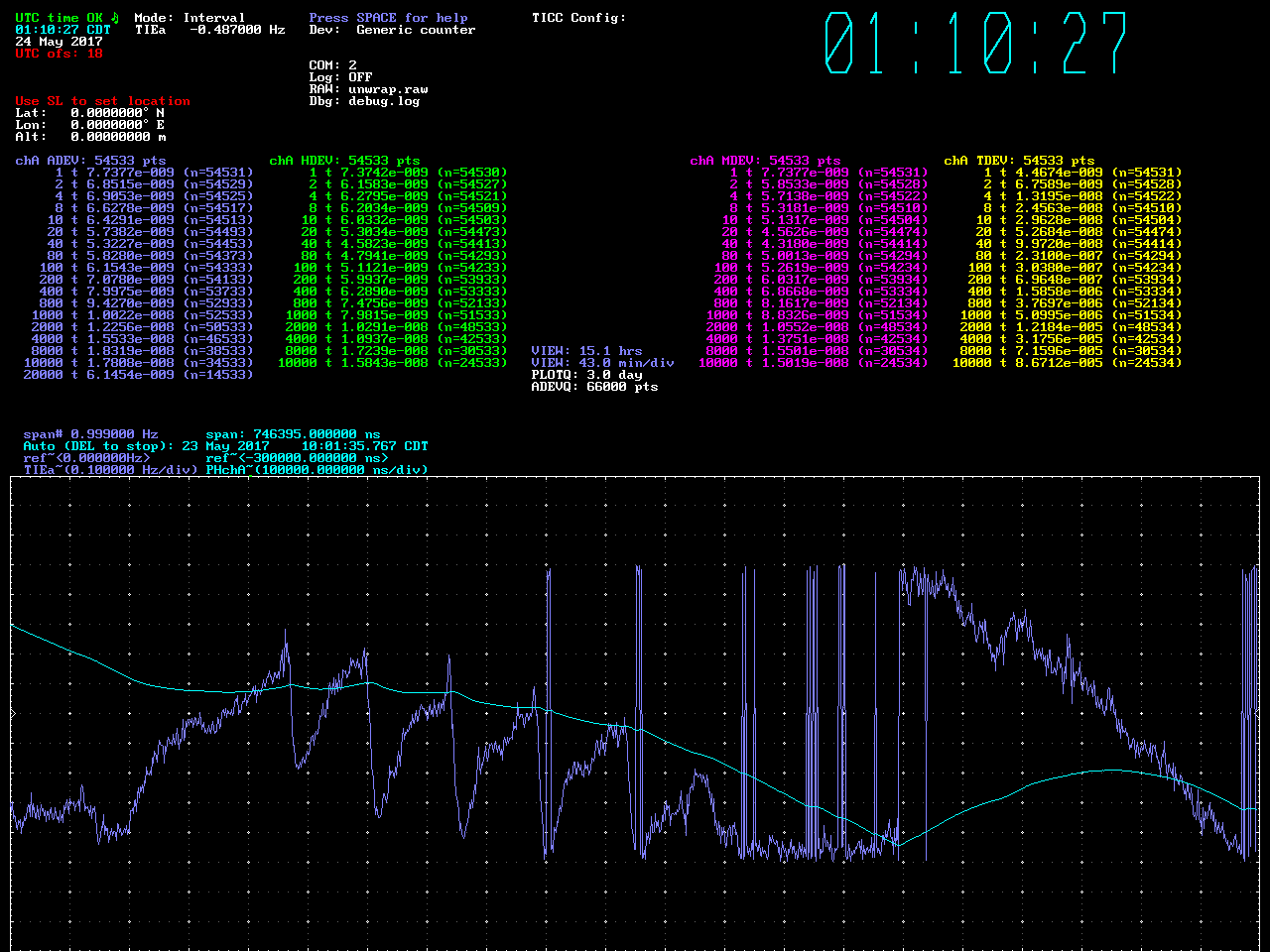Click 'span# 0.999000 Hz' plot label
Screen dimensions: 1270x952
click(x=90, y=434)
